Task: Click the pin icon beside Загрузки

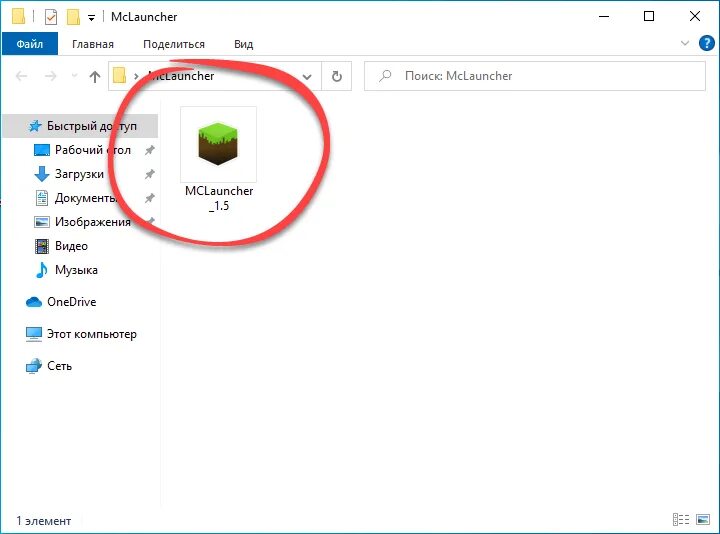Action: click(x=150, y=174)
